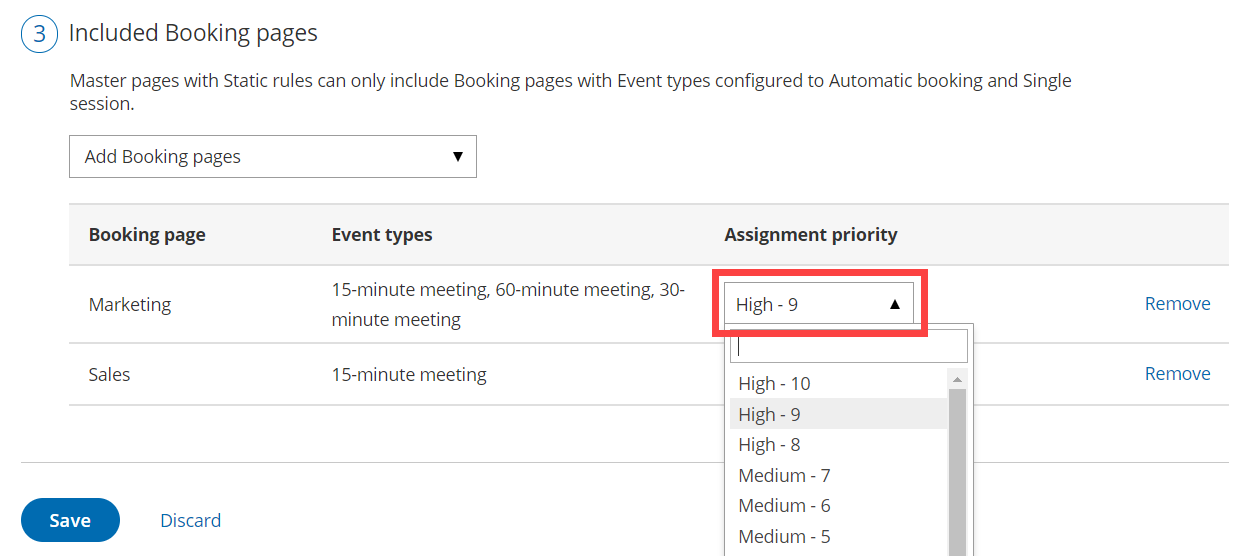Viewport: 1245px width, 556px height.
Task: Collapse Marketing's High - 9 priority dropdown
Action: tap(819, 304)
